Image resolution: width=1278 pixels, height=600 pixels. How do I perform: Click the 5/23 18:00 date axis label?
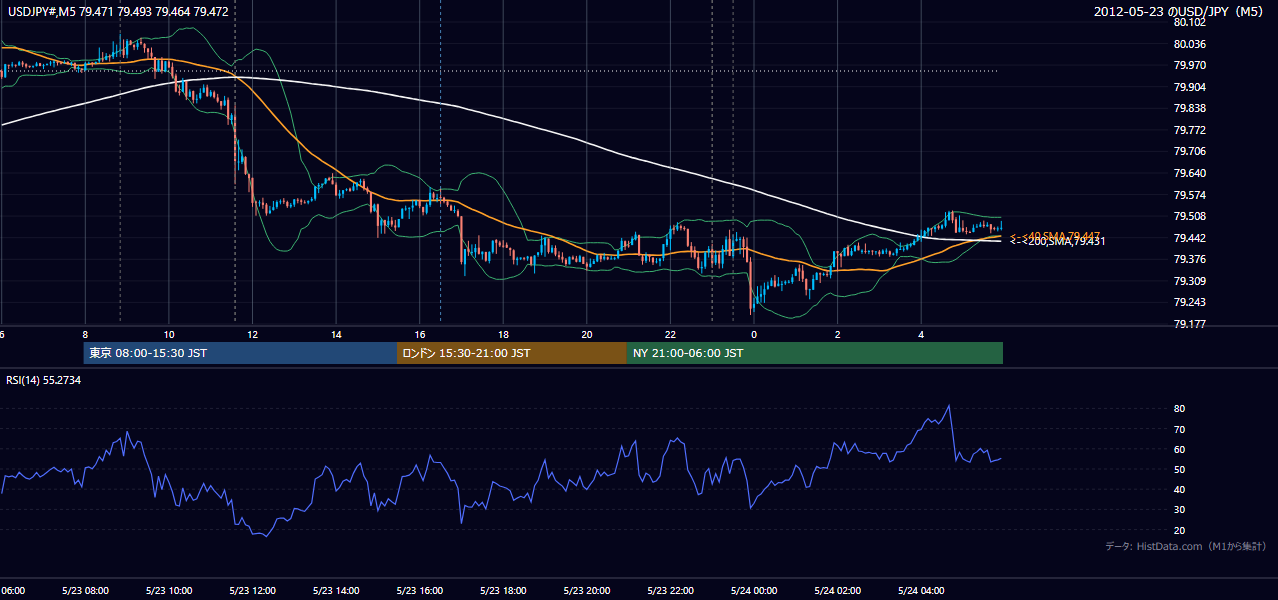coord(503,591)
